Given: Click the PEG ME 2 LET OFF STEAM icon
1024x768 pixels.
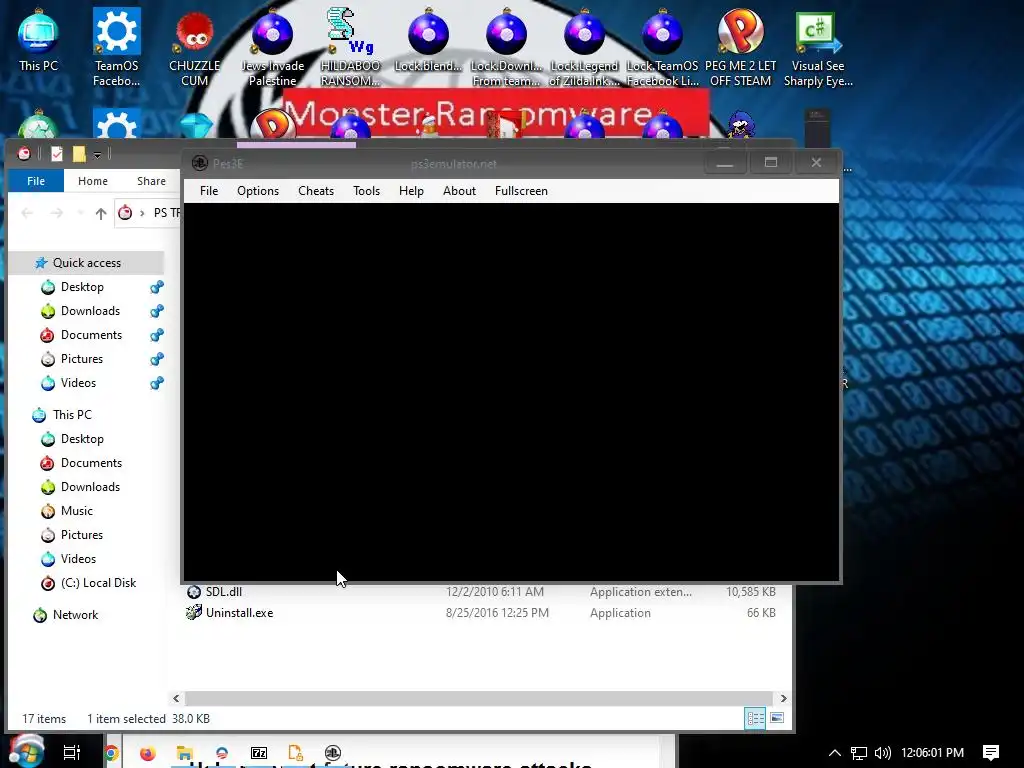Looking at the screenshot, I should [x=740, y=47].
